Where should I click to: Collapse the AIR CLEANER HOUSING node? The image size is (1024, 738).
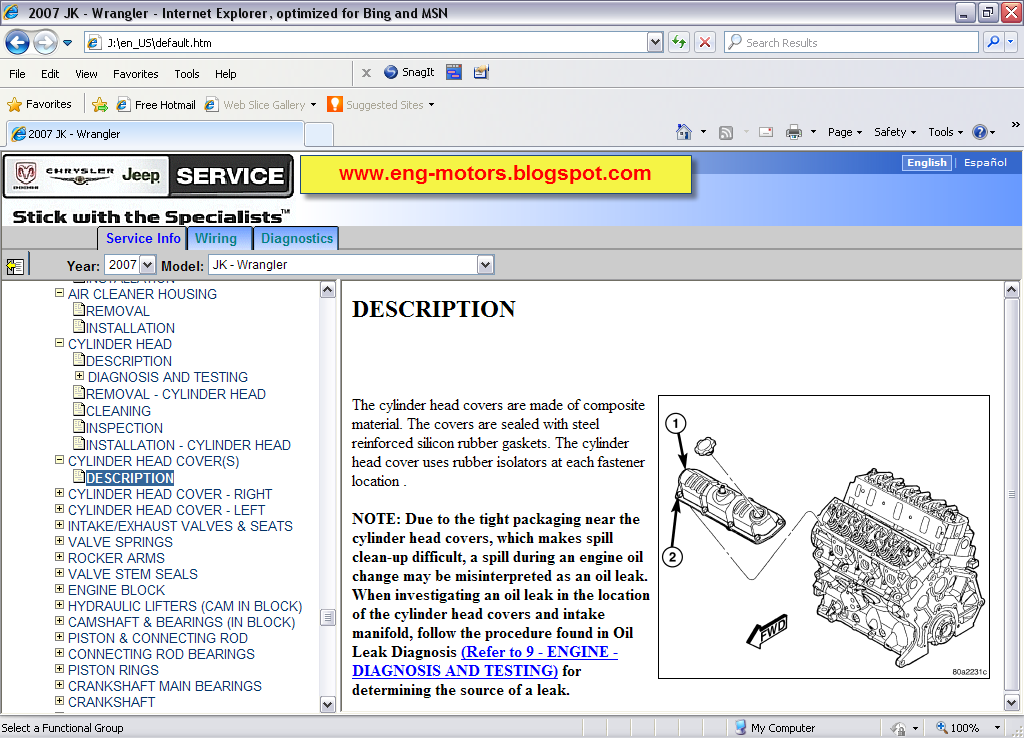pos(59,293)
